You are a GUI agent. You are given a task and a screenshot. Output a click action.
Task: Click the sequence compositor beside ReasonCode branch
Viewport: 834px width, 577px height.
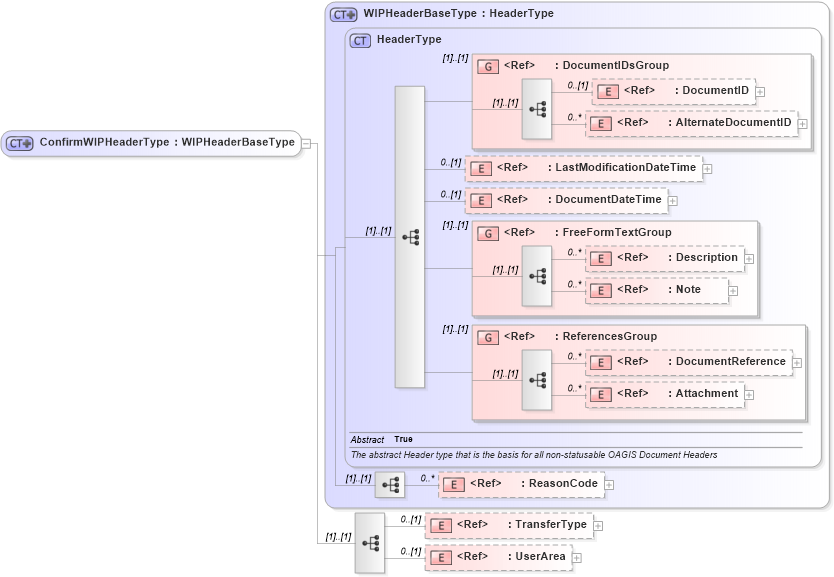click(388, 483)
